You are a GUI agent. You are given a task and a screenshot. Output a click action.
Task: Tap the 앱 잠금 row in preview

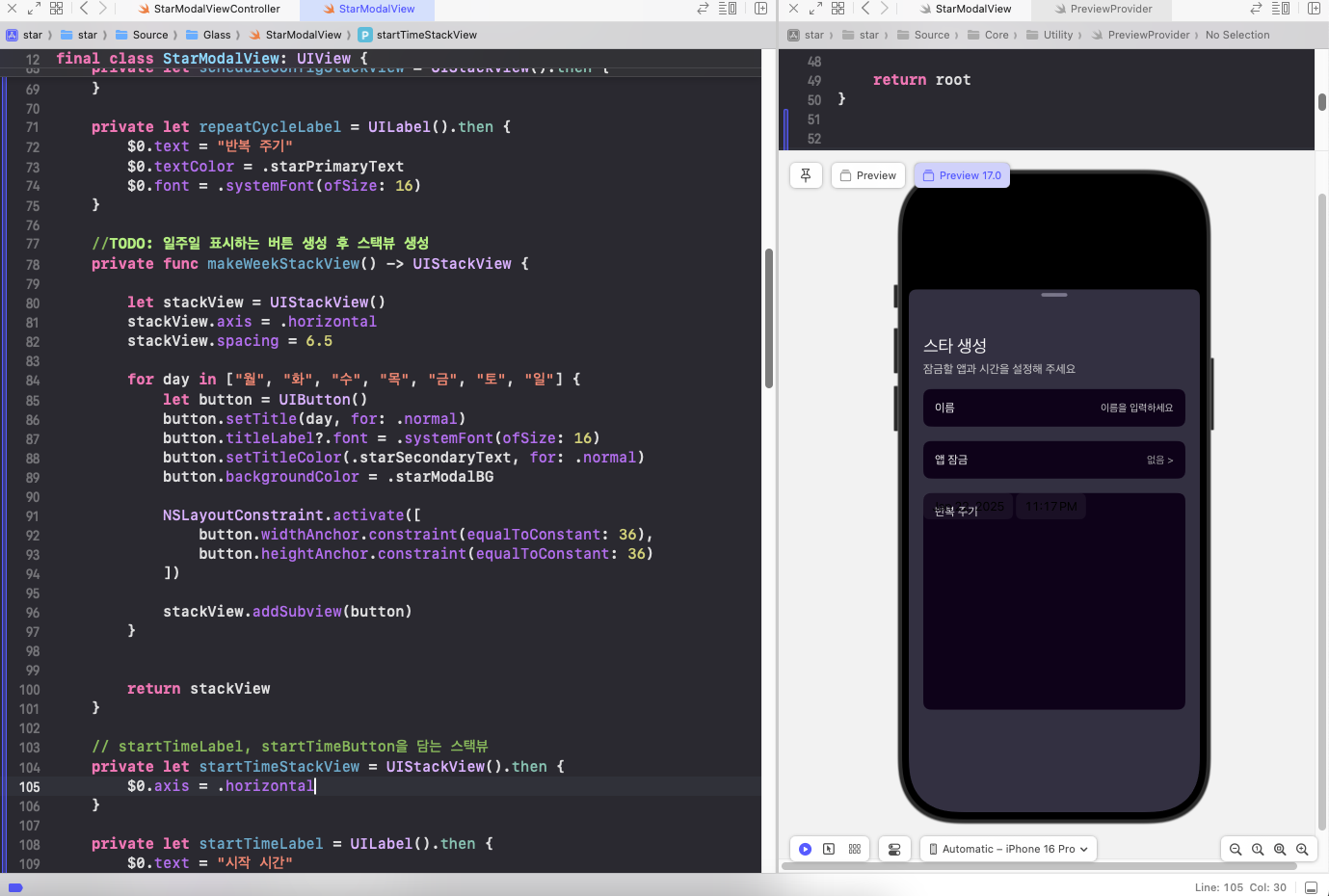pyautogui.click(x=1053, y=460)
